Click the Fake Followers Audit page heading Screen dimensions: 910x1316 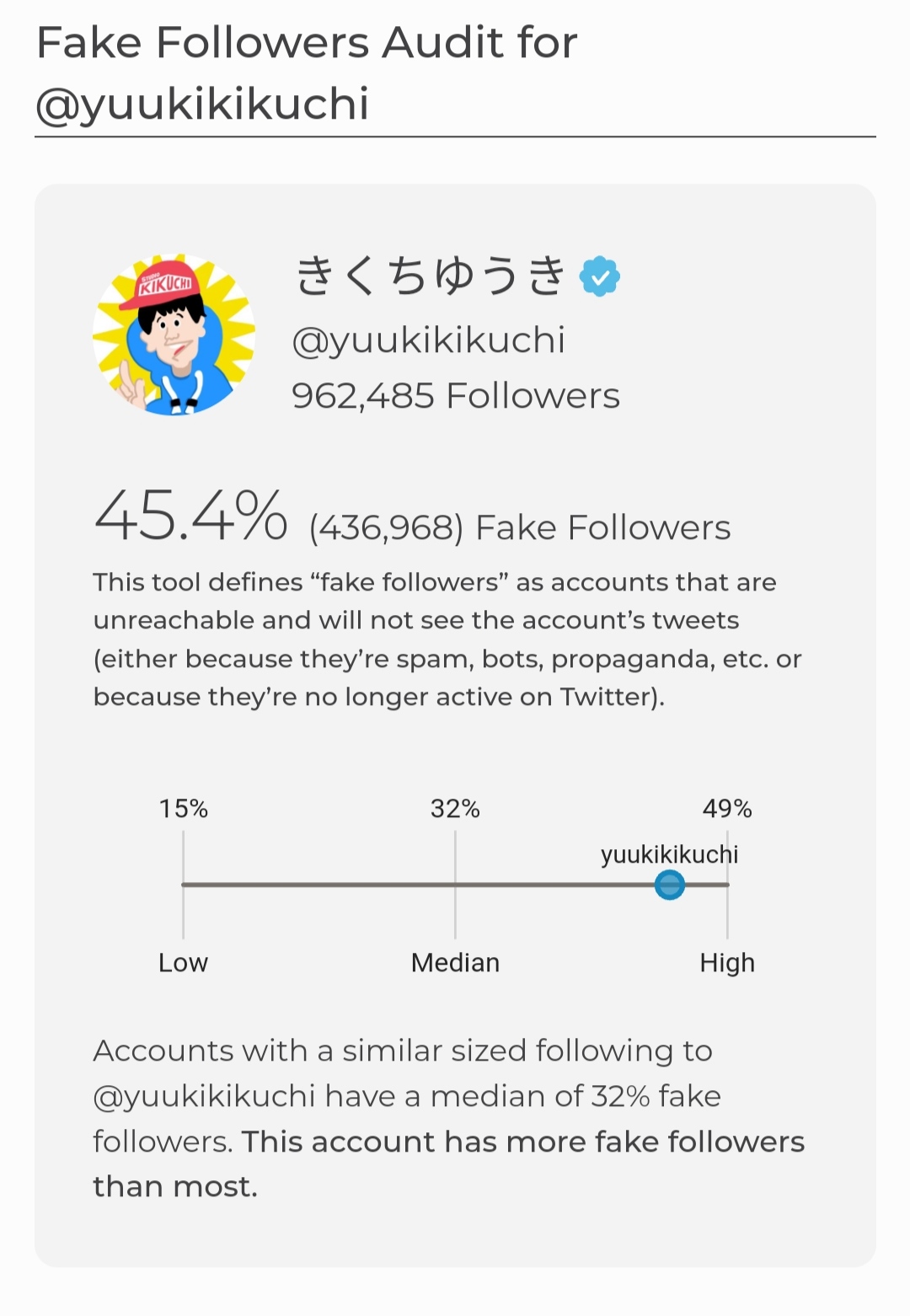pyautogui.click(x=307, y=72)
